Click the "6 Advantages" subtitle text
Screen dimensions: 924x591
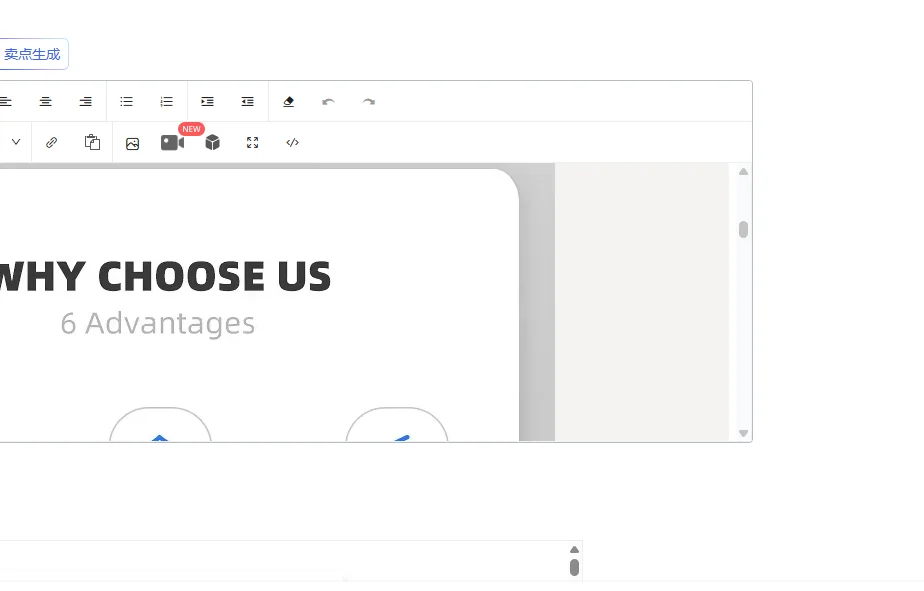coord(158,323)
